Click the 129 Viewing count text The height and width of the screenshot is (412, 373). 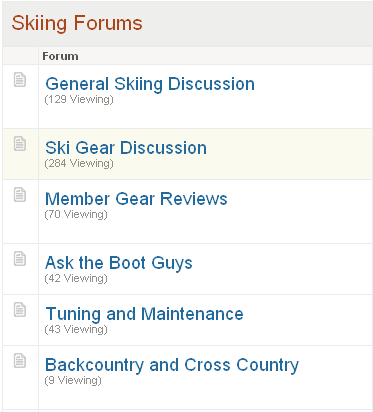pyautogui.click(x=79, y=99)
